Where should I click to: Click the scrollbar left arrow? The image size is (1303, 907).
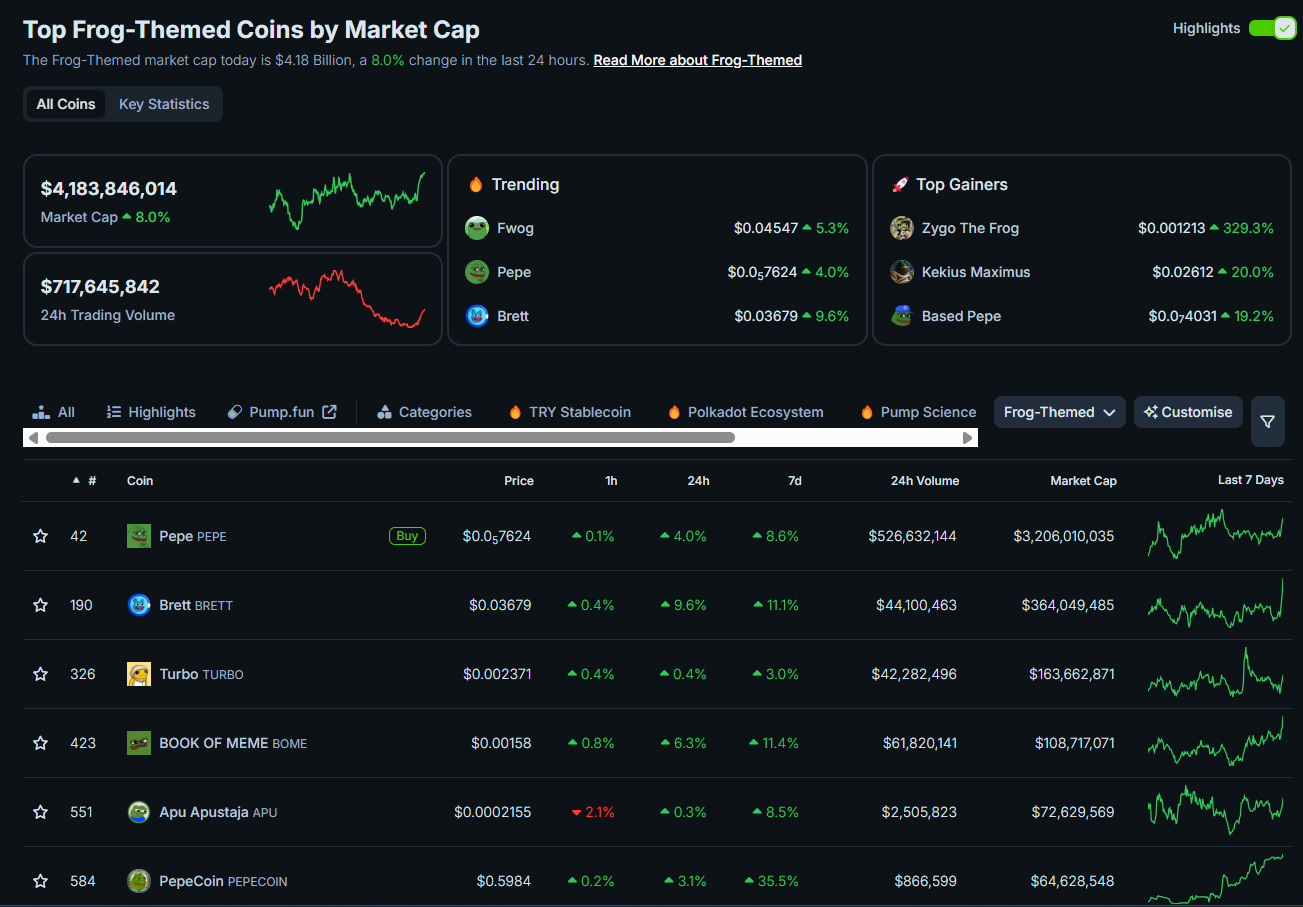tap(33, 438)
